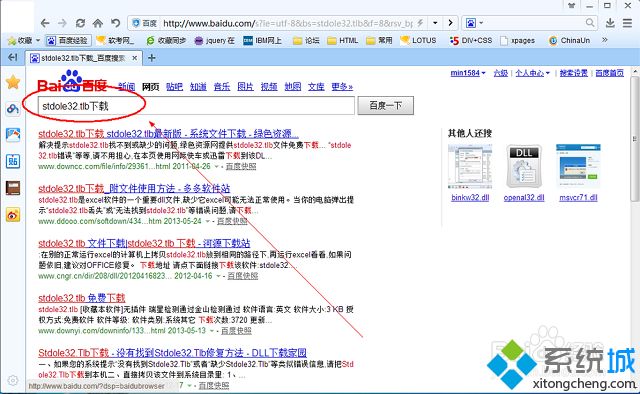Open the HTML bookmark folder
This screenshot has height=394, width=640.
(343, 40)
